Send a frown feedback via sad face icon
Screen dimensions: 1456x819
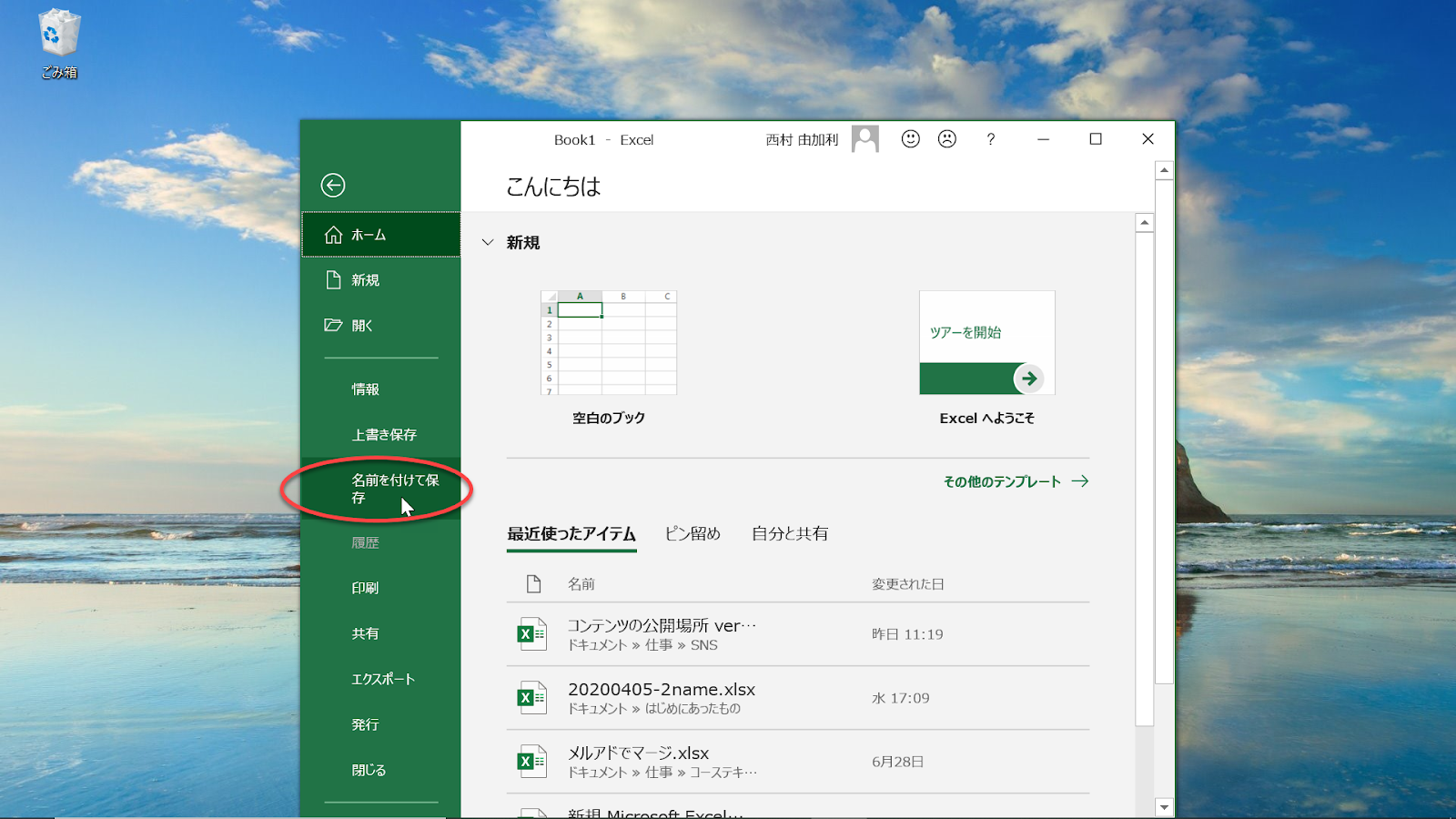click(x=947, y=139)
